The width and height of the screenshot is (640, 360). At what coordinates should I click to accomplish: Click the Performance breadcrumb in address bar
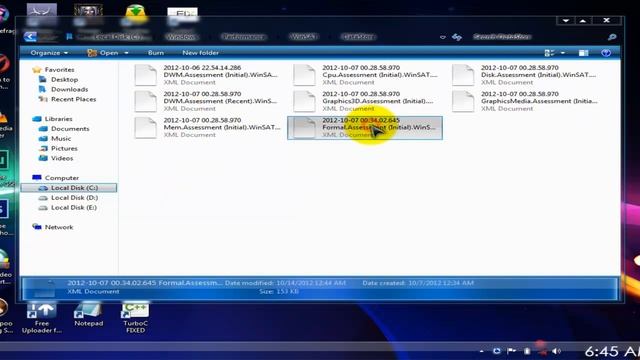coord(243,37)
